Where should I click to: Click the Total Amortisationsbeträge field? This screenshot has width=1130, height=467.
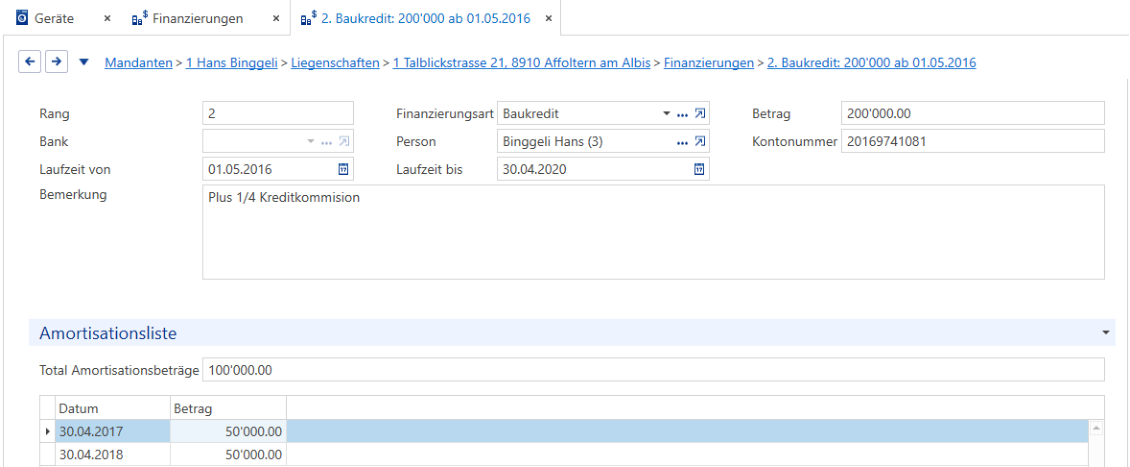[x=653, y=370]
